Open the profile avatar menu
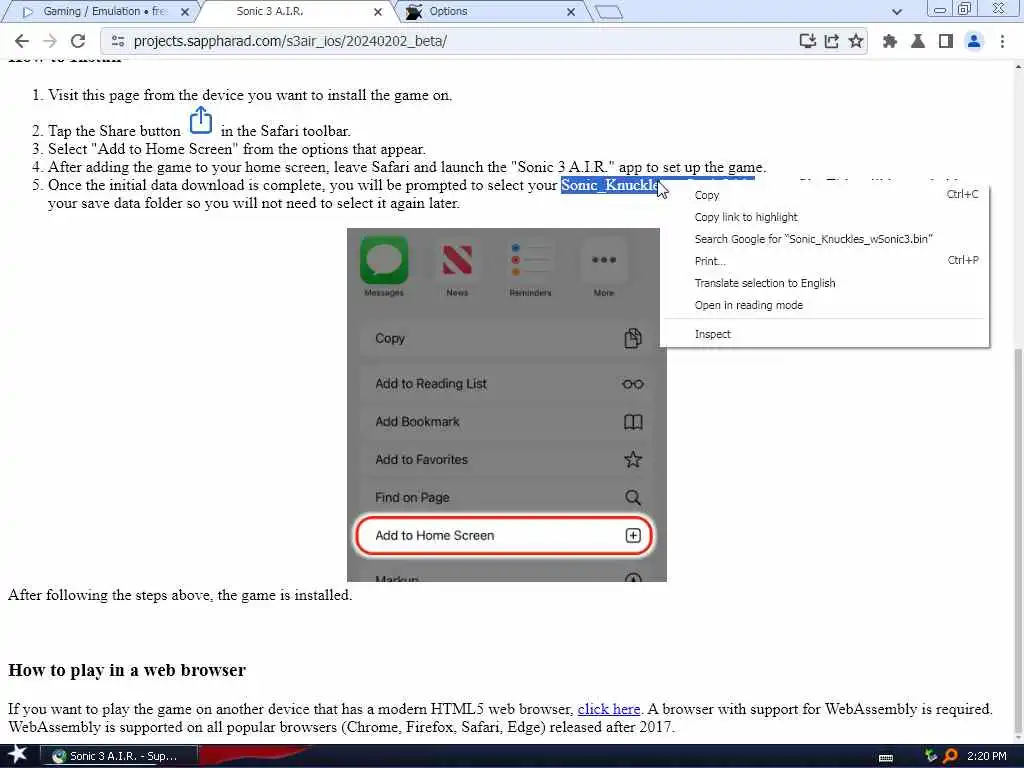The height and width of the screenshot is (768, 1024). point(974,41)
